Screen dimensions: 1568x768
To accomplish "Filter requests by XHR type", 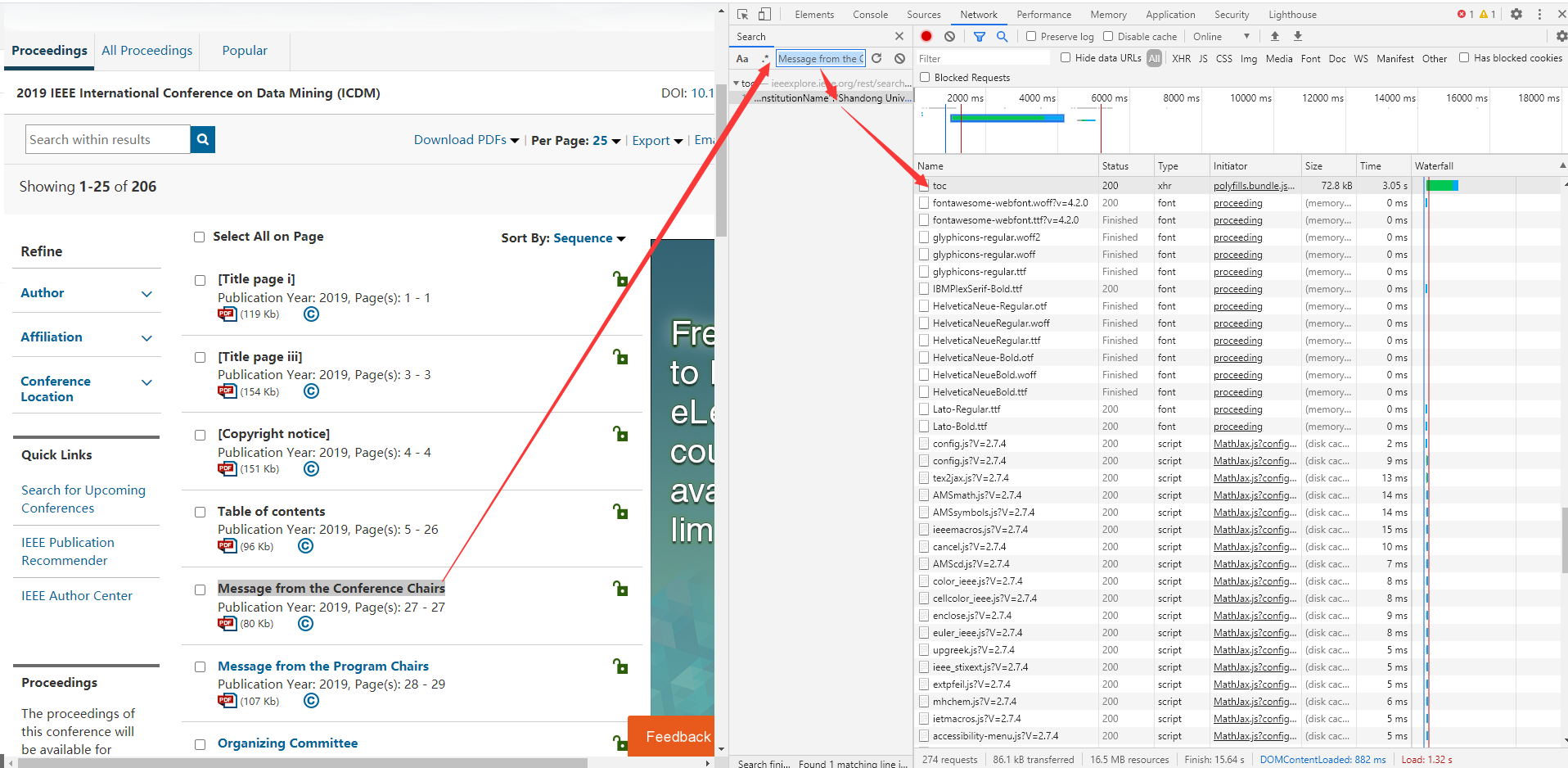I will (1181, 58).
